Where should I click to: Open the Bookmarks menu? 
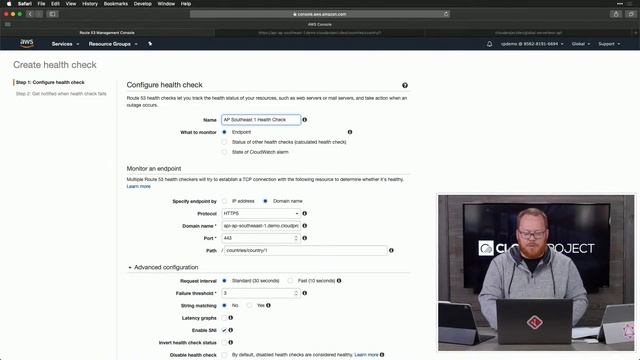[116, 4]
